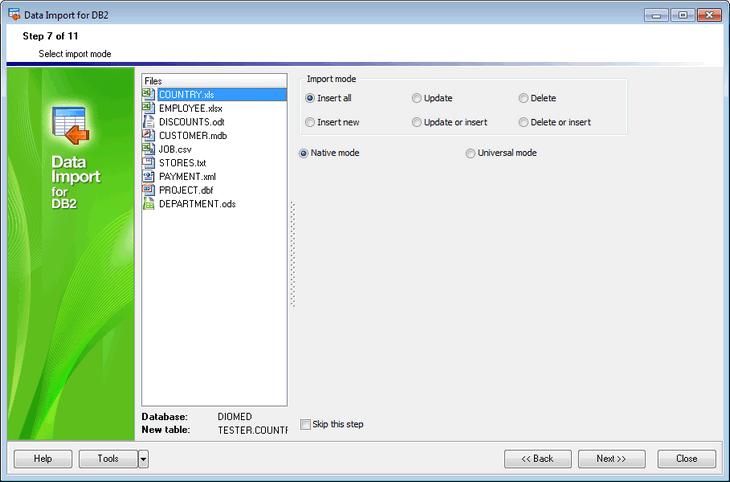Select the Insert new import mode

(x=310, y=122)
